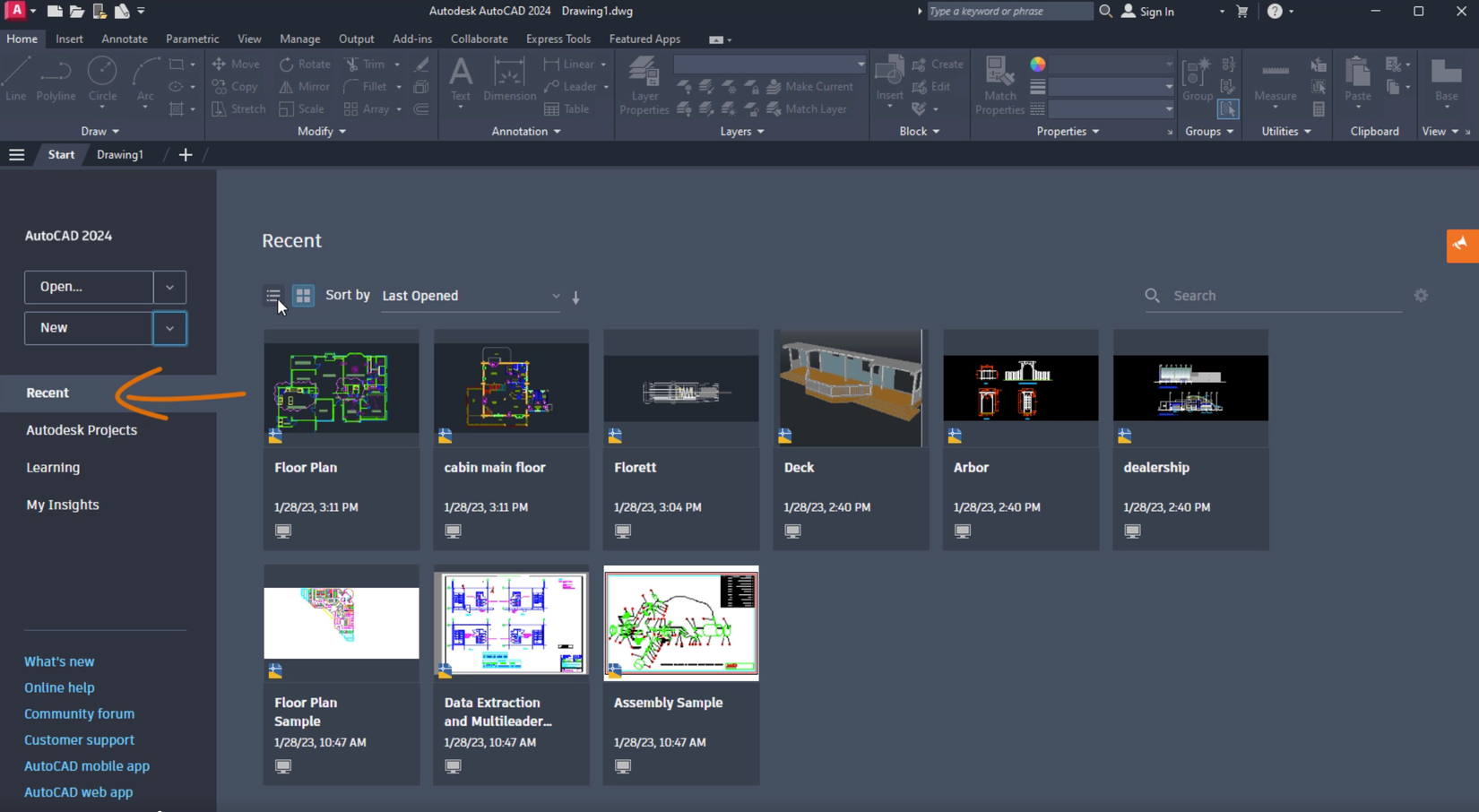Select Learning in the sidebar

point(53,468)
